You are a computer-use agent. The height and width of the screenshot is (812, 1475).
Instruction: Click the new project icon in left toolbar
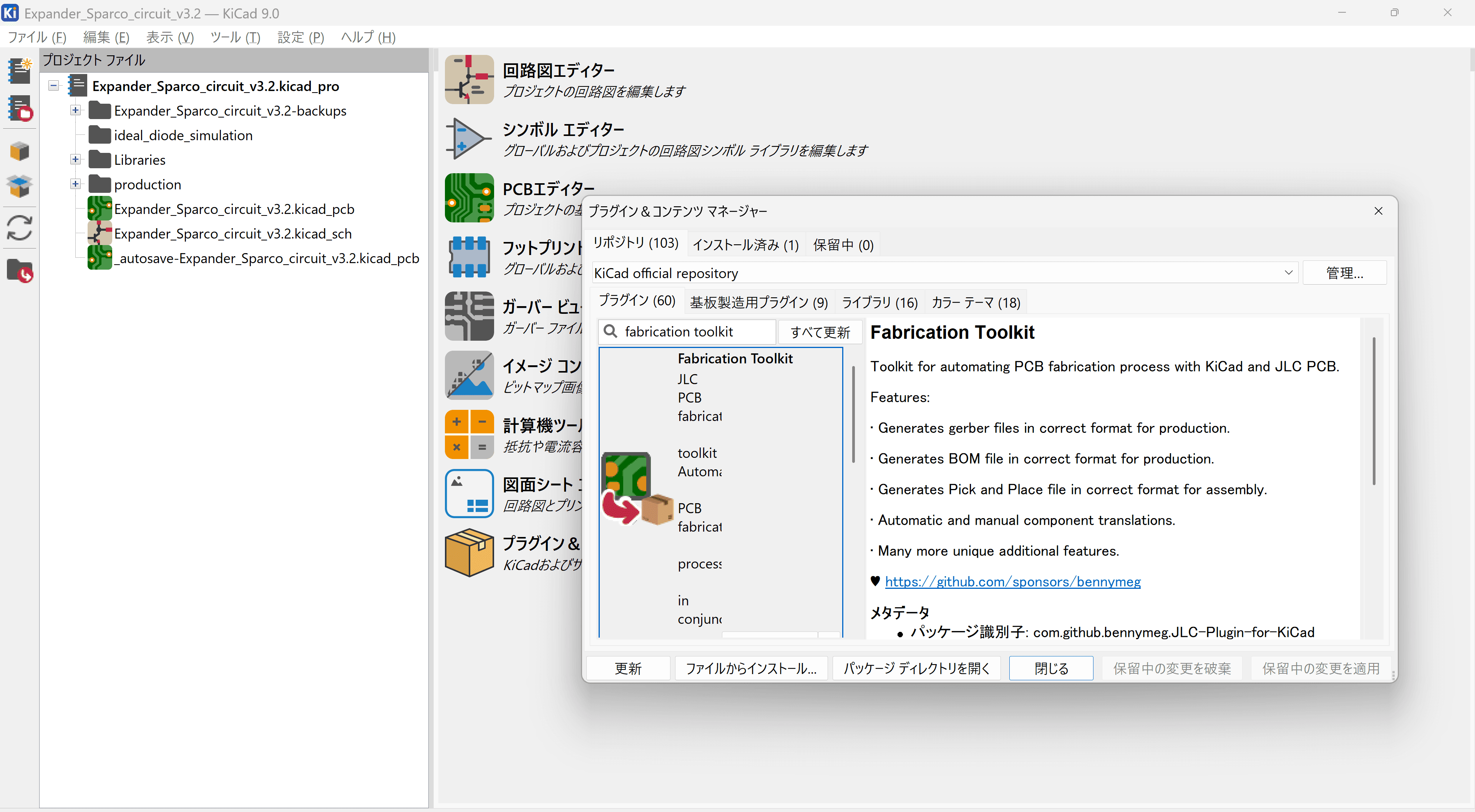[20, 70]
